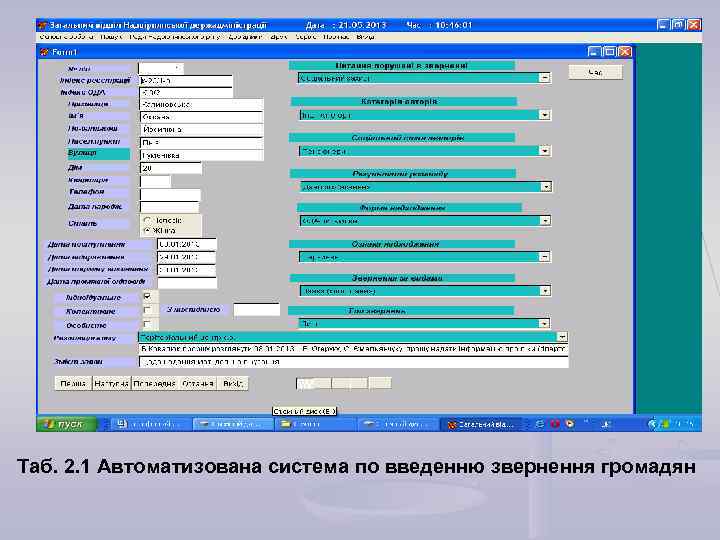Click the 'Ім'я' first name field
Image resolution: width=720 pixels, height=540 pixels.
click(202, 117)
